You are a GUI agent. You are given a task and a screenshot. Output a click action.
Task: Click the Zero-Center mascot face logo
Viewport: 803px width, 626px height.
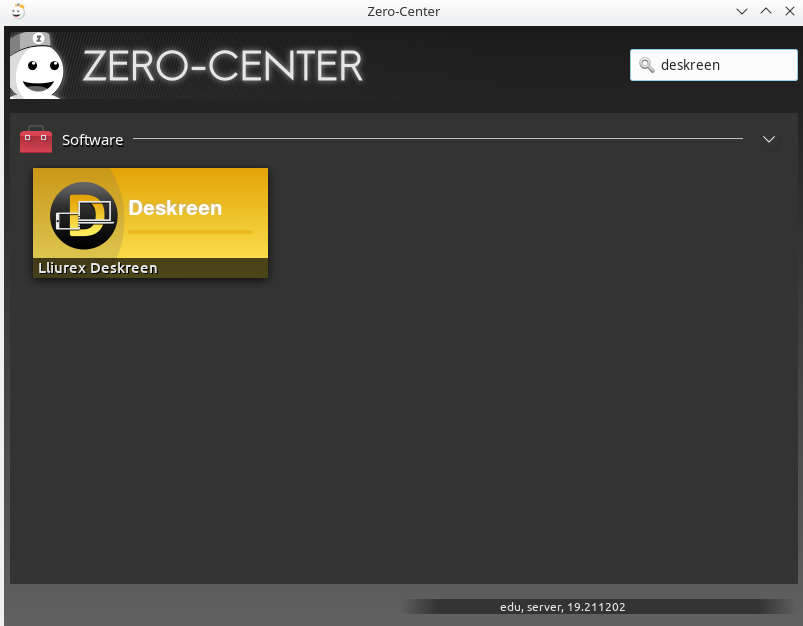tap(36, 66)
